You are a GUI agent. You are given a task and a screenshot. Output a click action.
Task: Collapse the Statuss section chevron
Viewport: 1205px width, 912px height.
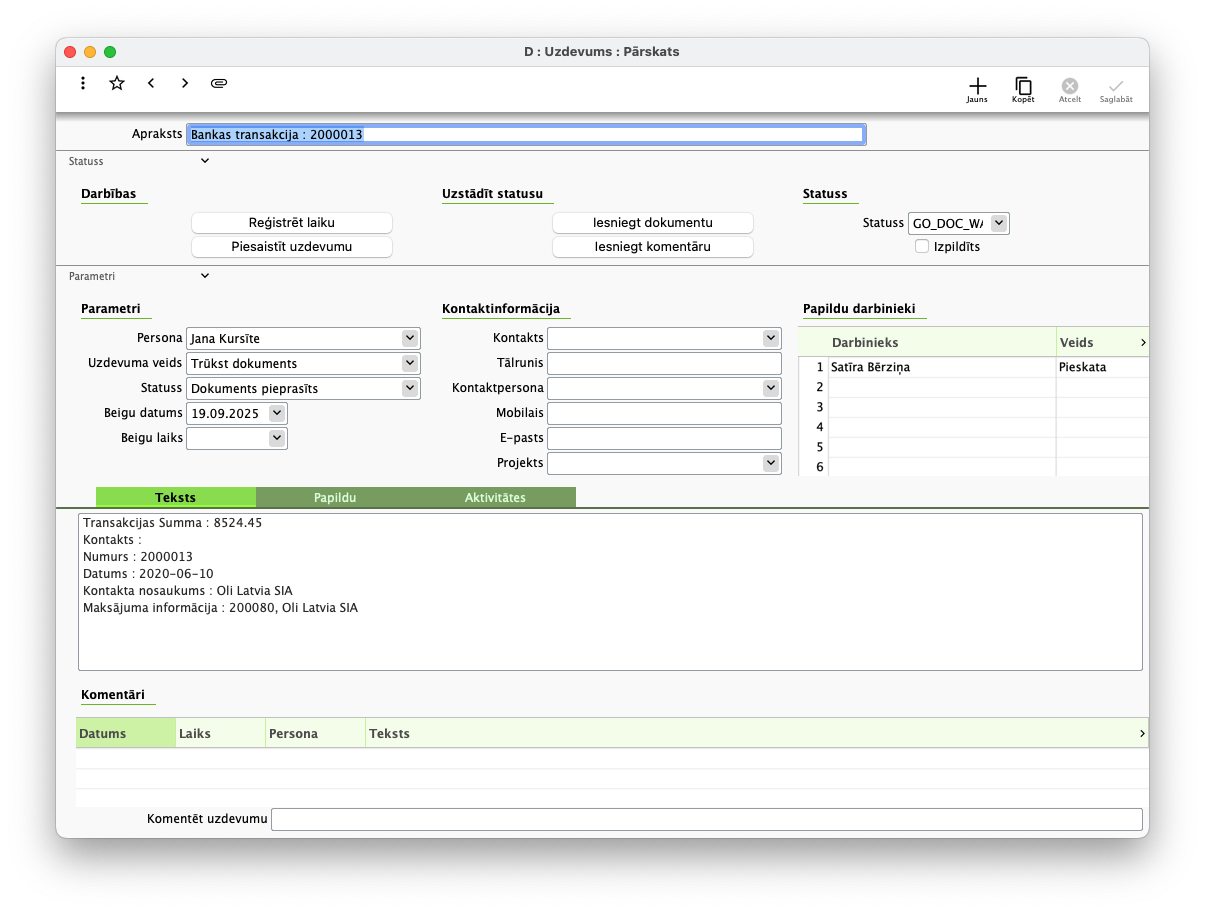click(205, 161)
